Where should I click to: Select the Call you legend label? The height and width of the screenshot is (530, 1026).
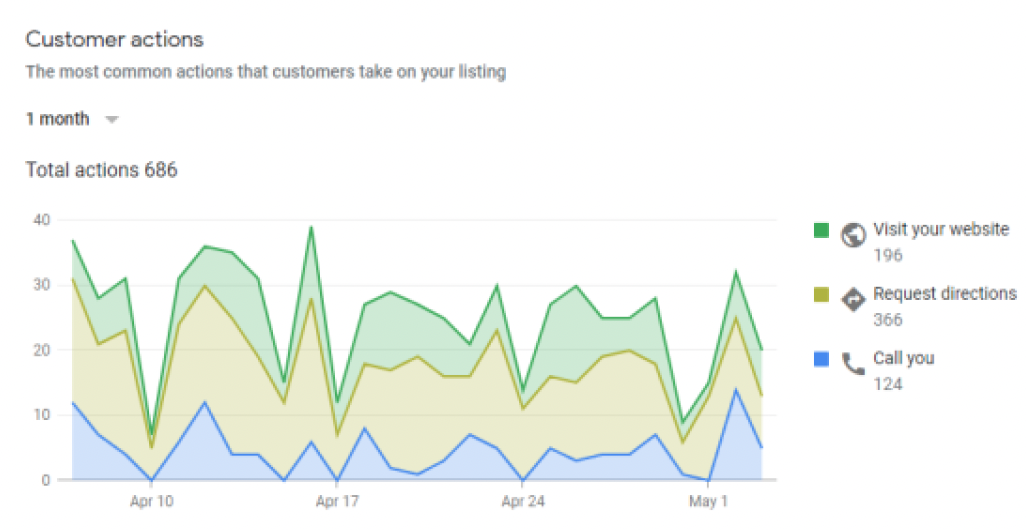(x=904, y=358)
